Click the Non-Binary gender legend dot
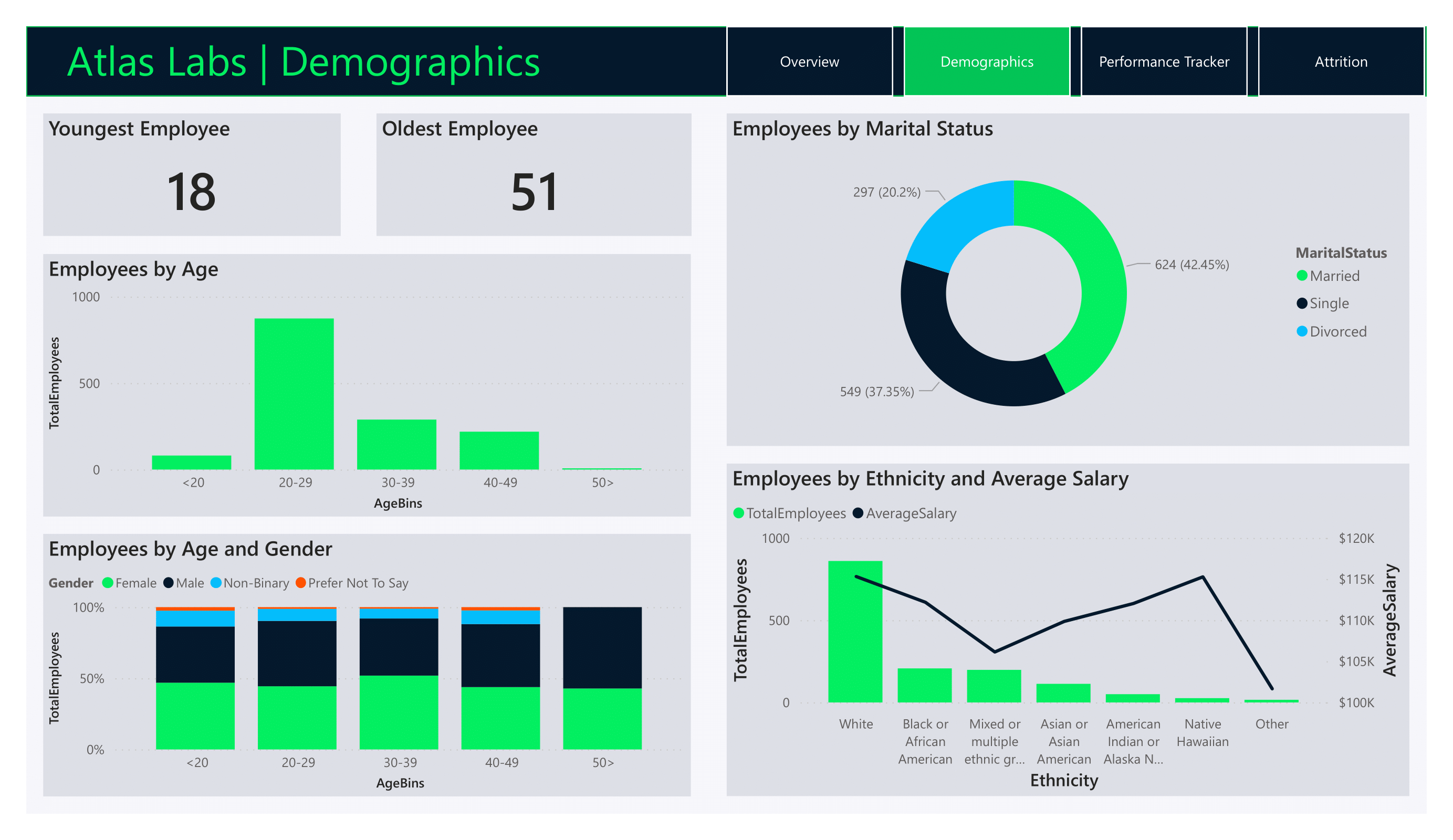 coord(216,583)
